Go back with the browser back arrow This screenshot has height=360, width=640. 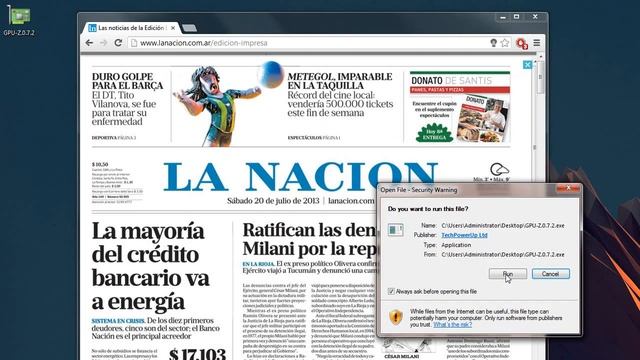click(x=89, y=43)
